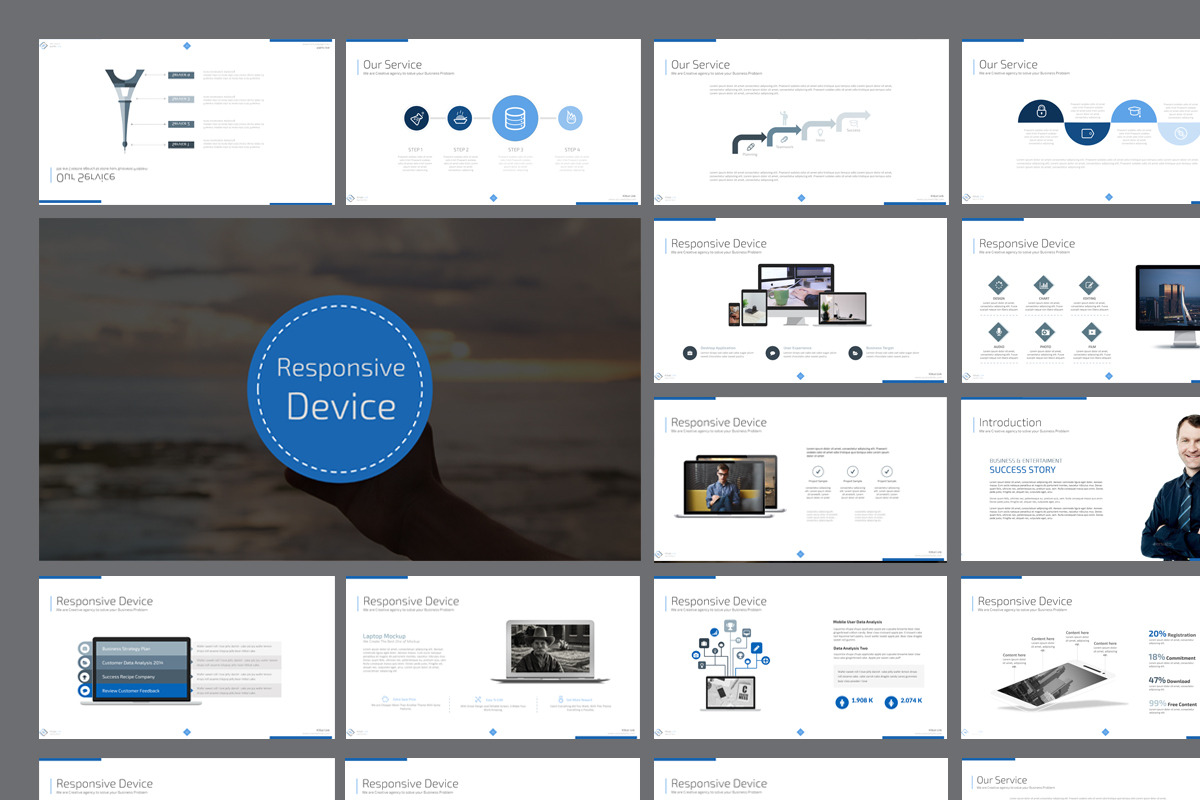Screen dimensions: 1200x800
Task: Click the STEP 3 label
Action: coord(515,149)
